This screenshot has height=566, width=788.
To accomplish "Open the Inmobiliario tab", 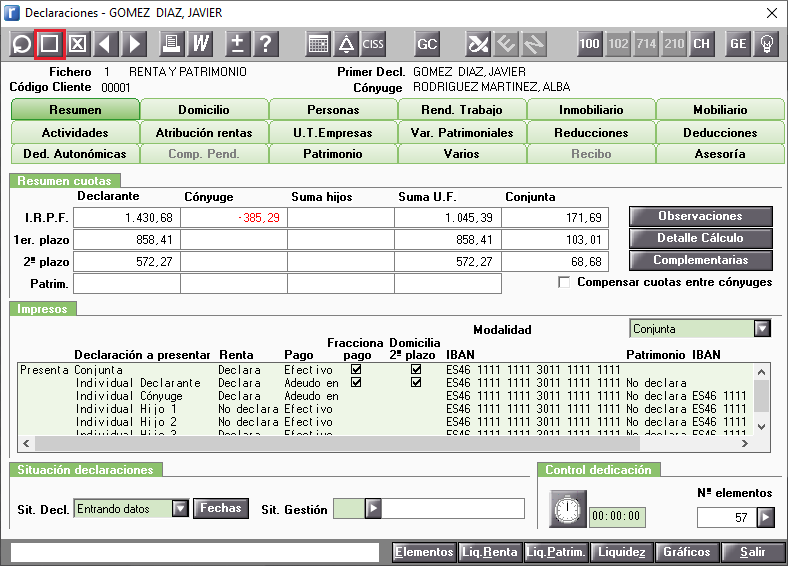I will [x=591, y=110].
